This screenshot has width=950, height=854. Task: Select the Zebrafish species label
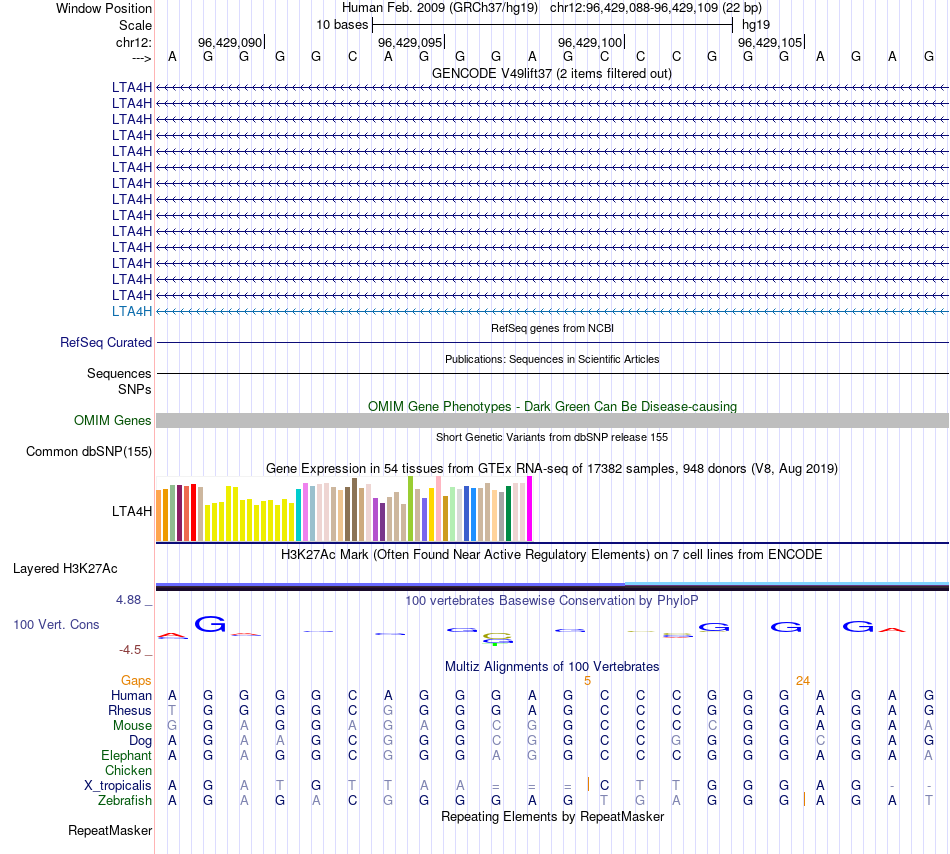pyautogui.click(x=125, y=801)
